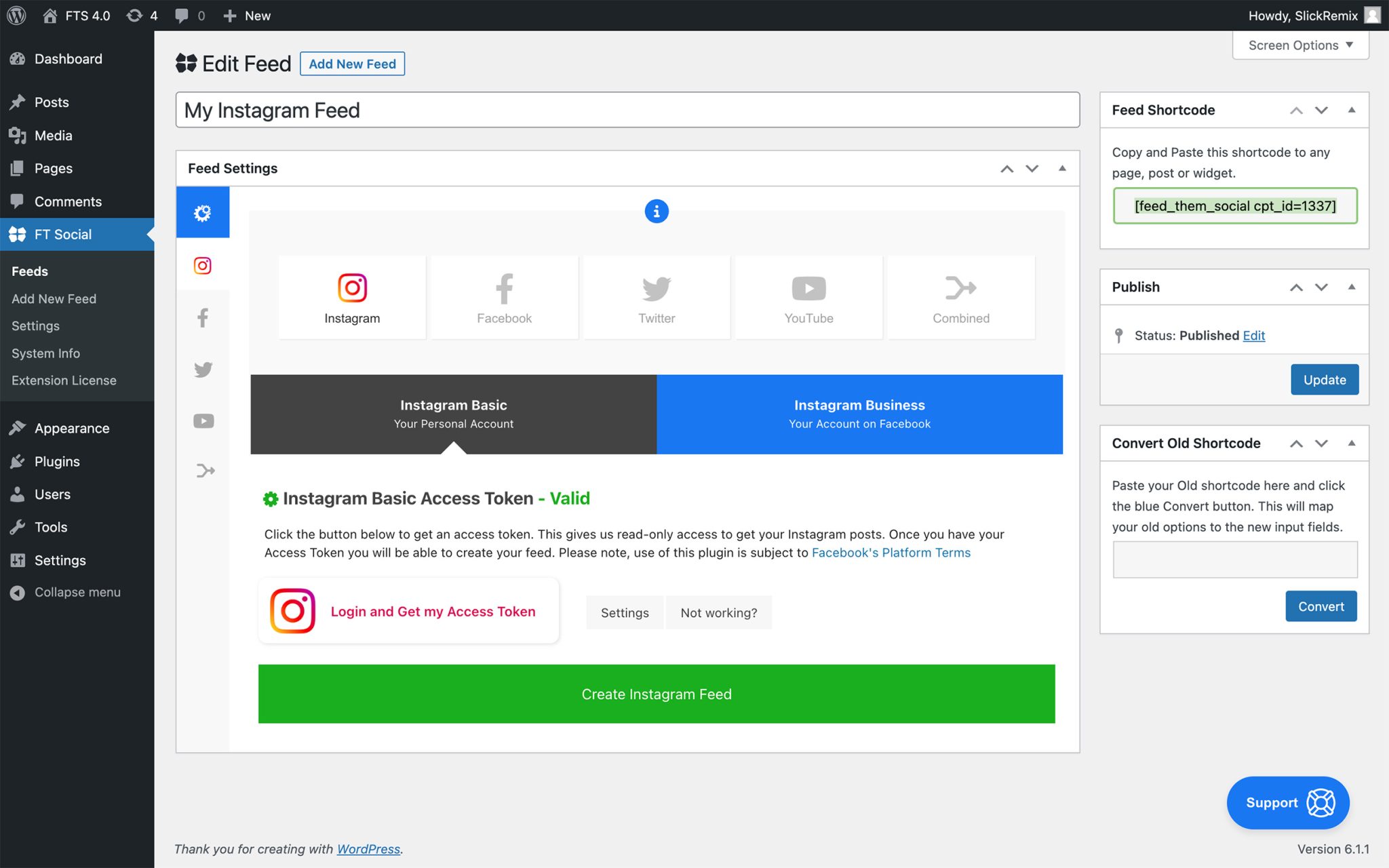Click the blue info circle icon
This screenshot has width=1389, height=868.
coord(656,212)
